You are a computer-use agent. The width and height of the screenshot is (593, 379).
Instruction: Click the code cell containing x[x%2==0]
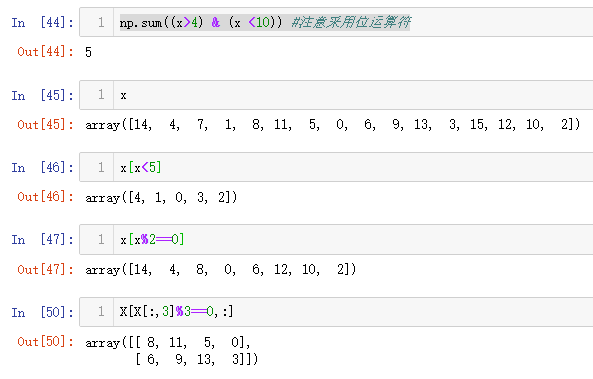point(336,239)
